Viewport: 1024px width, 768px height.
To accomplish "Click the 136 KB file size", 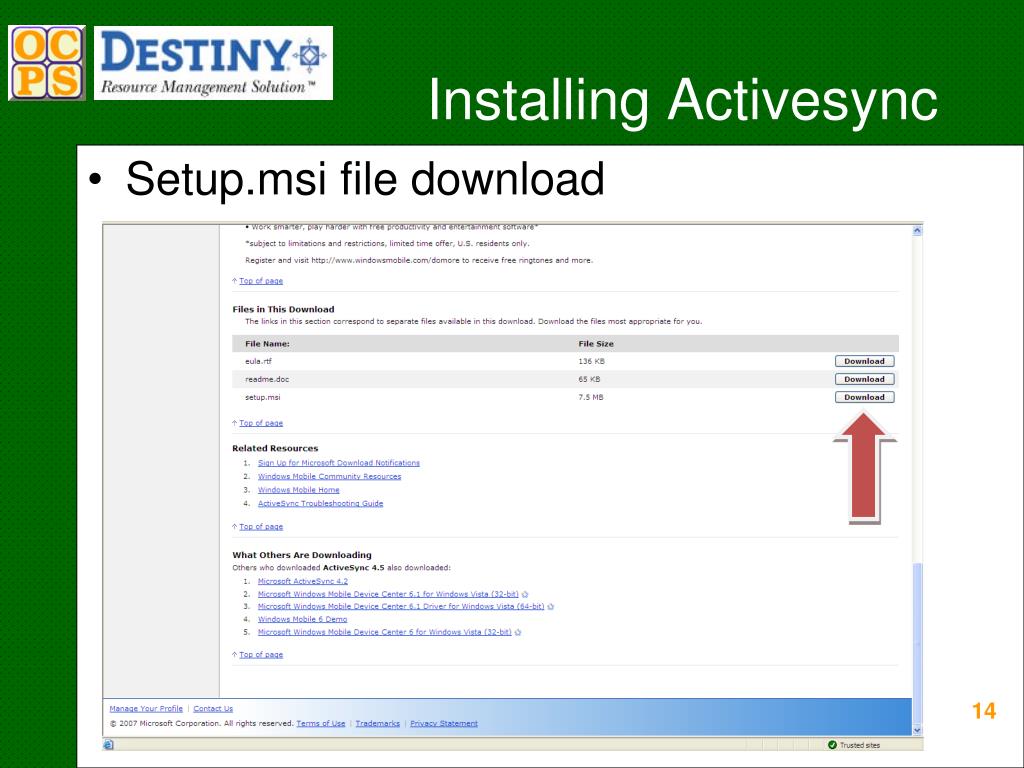I will pyautogui.click(x=591, y=361).
